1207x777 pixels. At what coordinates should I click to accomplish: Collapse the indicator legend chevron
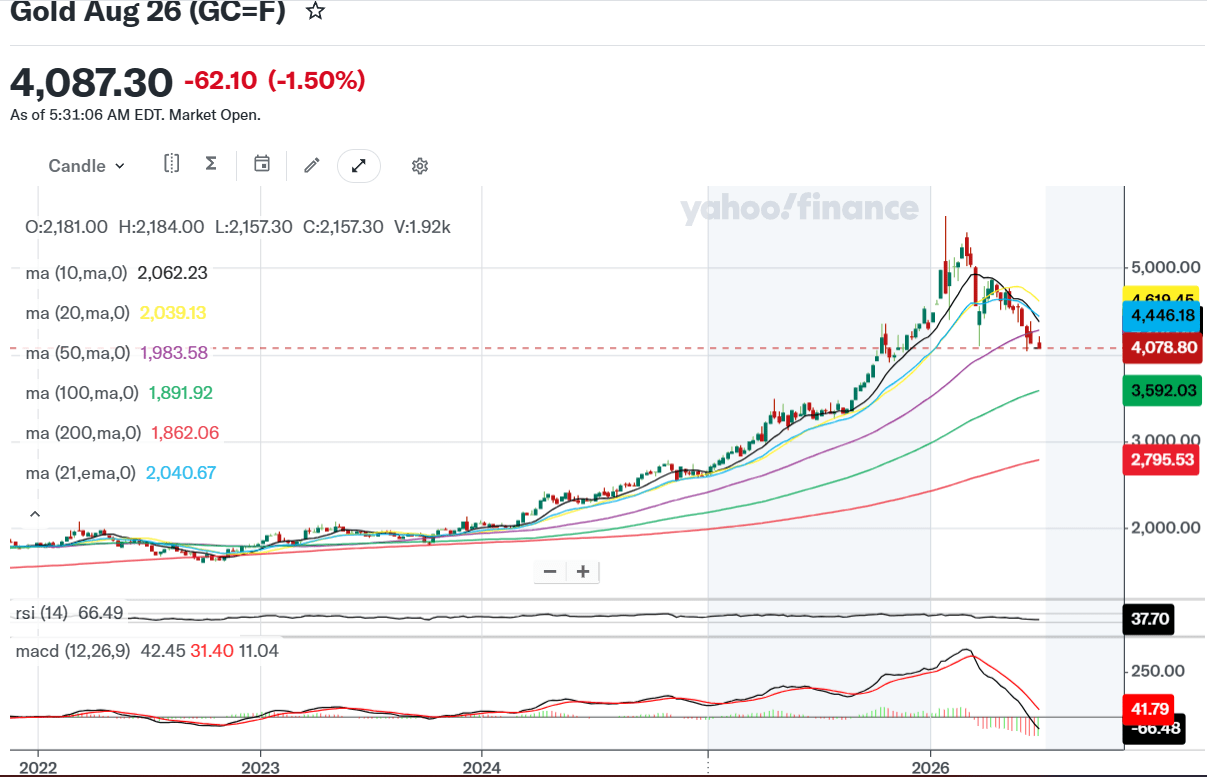(35, 514)
